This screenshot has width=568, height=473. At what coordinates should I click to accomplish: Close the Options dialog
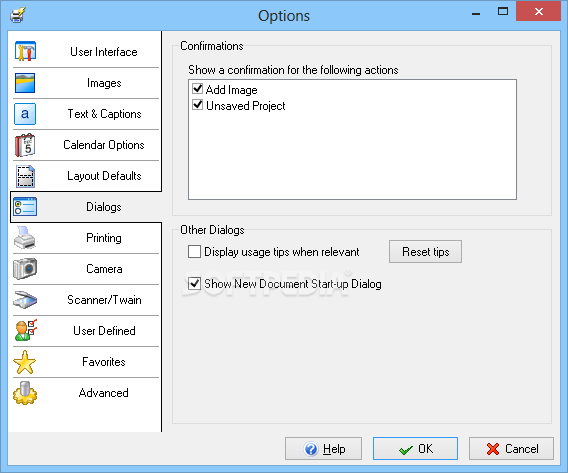coord(538,12)
